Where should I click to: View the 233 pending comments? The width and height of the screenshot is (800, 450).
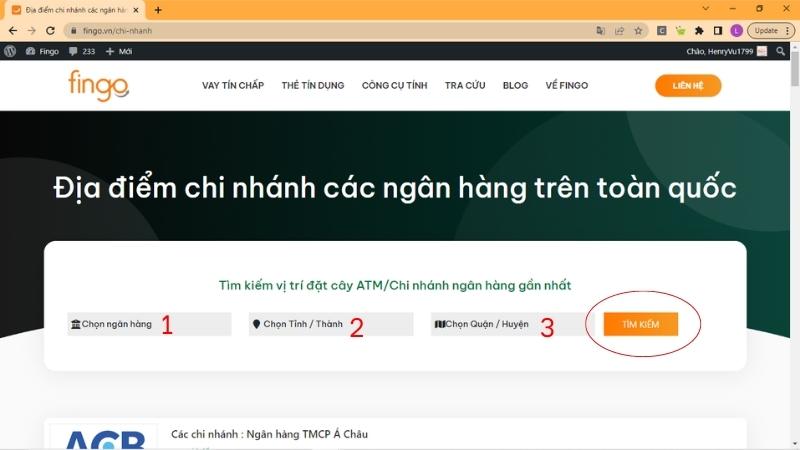click(82, 51)
